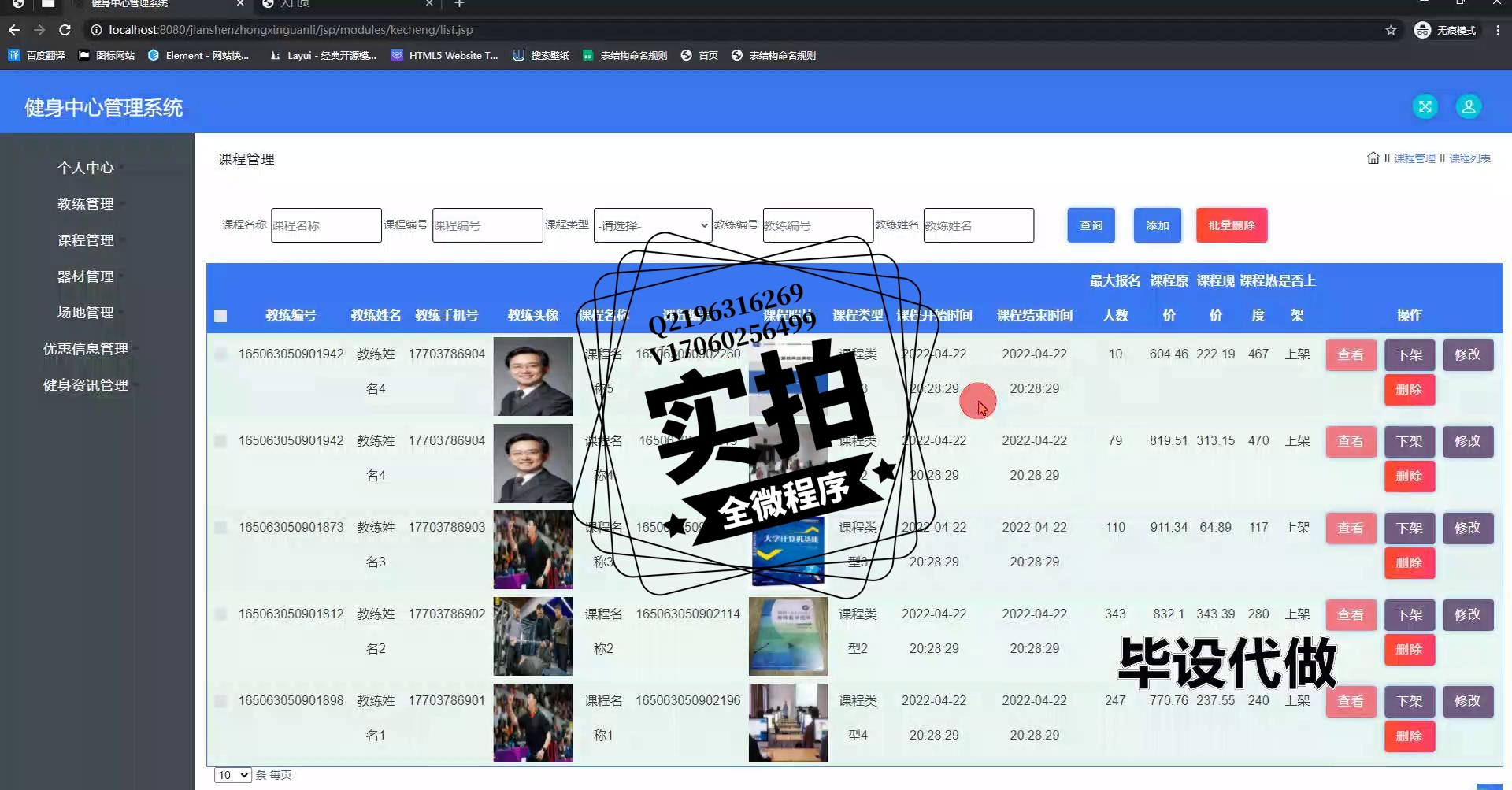The image size is (1512, 790).
Task: Click 修改 for row with 人数 110
Action: click(1468, 529)
